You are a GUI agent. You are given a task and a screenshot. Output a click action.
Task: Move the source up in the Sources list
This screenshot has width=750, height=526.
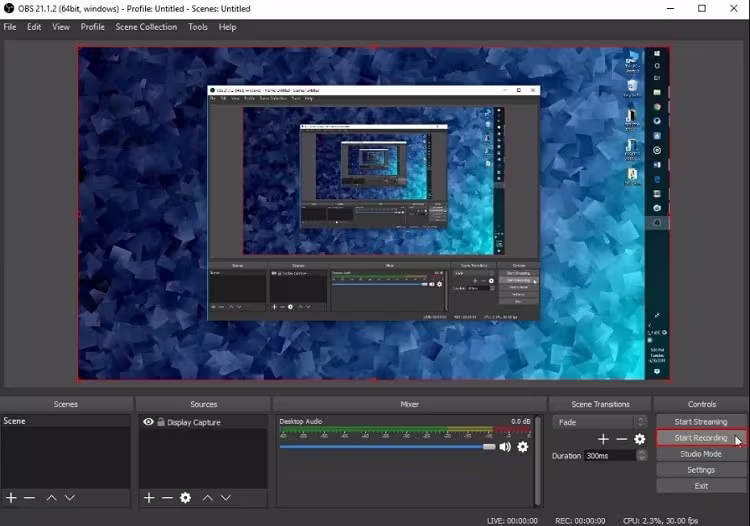[208, 498]
